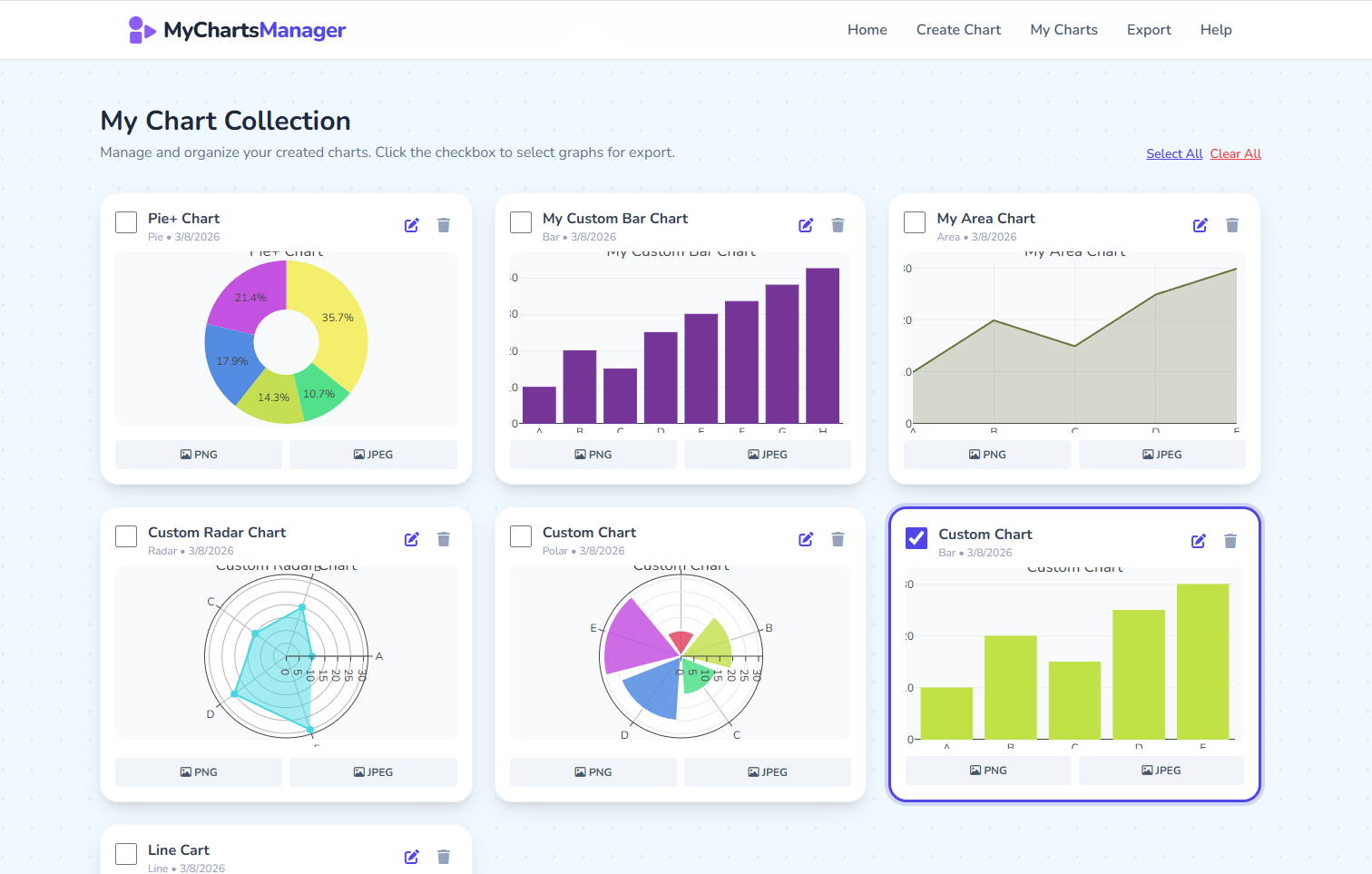The width and height of the screenshot is (1372, 874).
Task: Edit Custom Radar Chart with pencil icon
Action: tap(412, 538)
